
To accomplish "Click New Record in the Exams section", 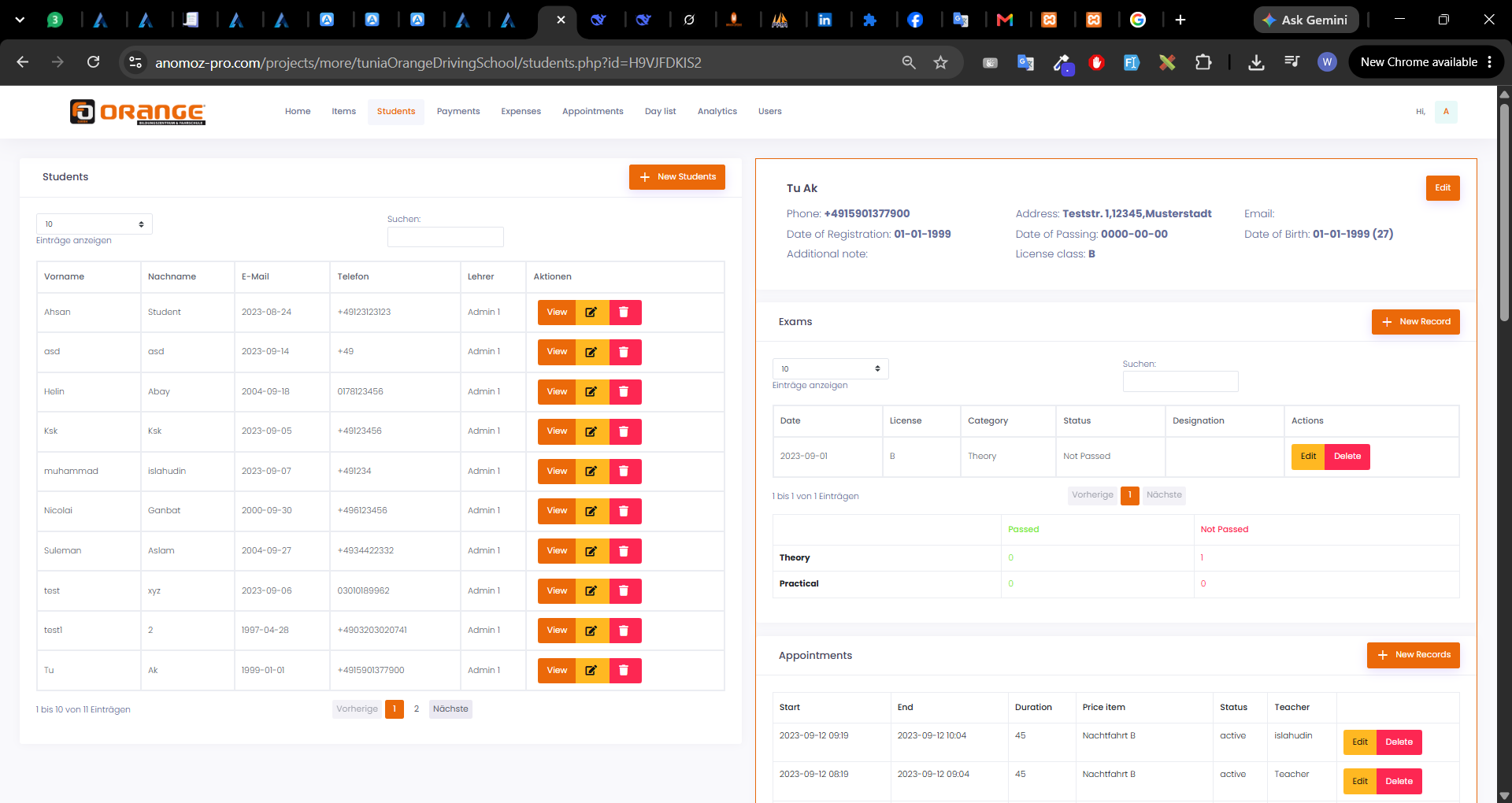I will coord(1416,322).
